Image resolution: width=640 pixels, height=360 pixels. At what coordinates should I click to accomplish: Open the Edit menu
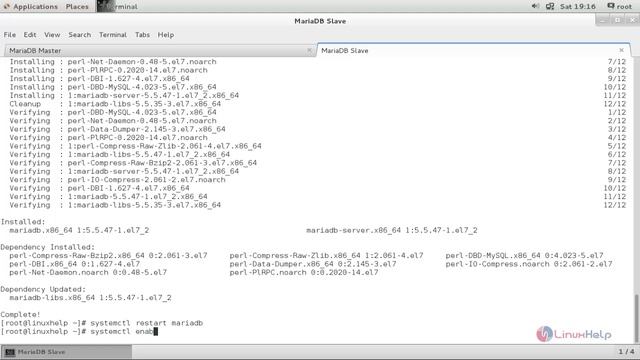[30, 35]
